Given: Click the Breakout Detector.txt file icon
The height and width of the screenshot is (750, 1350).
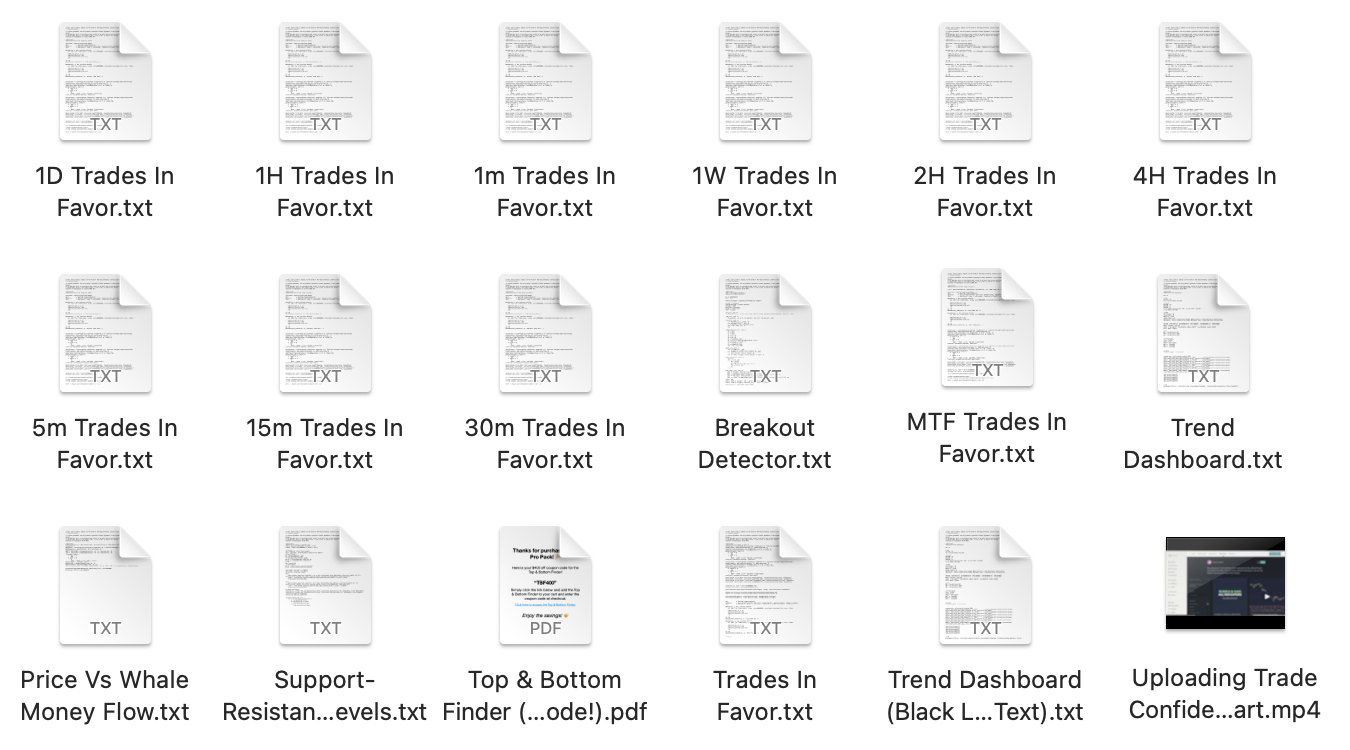Looking at the screenshot, I should click(765, 334).
